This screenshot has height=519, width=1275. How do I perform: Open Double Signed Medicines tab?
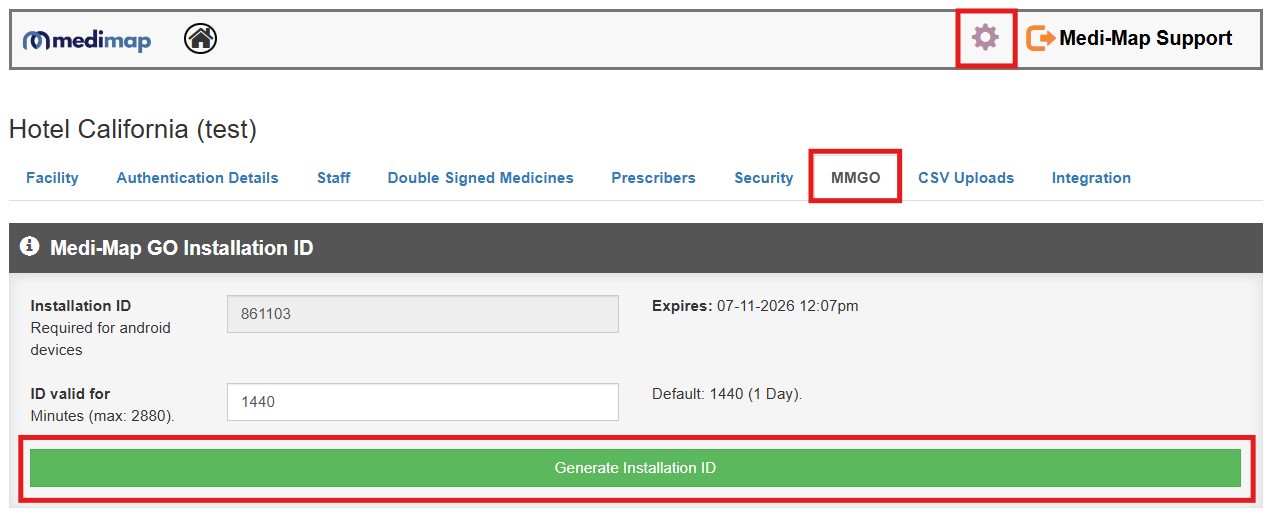point(480,178)
